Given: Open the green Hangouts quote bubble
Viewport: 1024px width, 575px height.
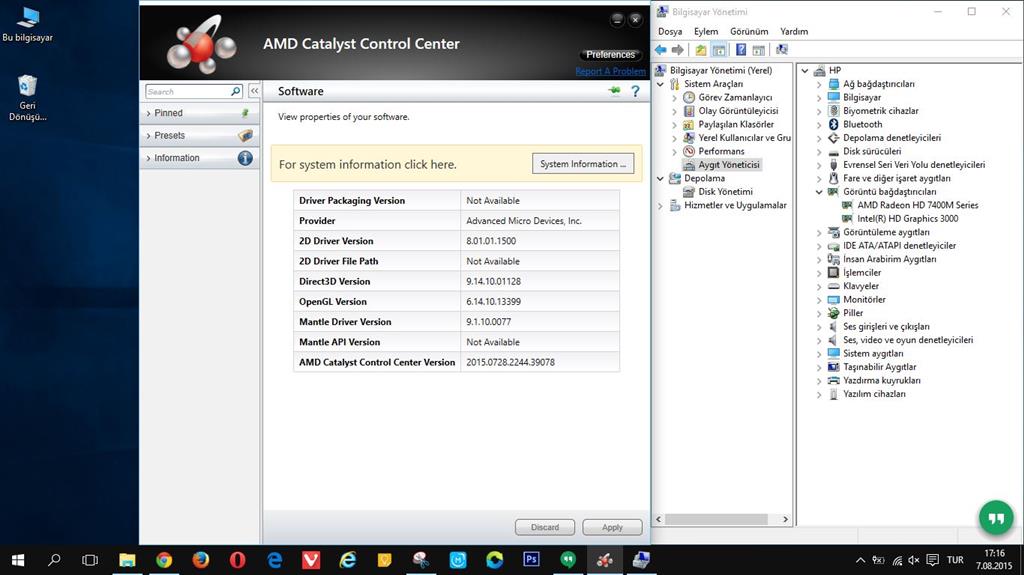Looking at the screenshot, I should coord(996,518).
